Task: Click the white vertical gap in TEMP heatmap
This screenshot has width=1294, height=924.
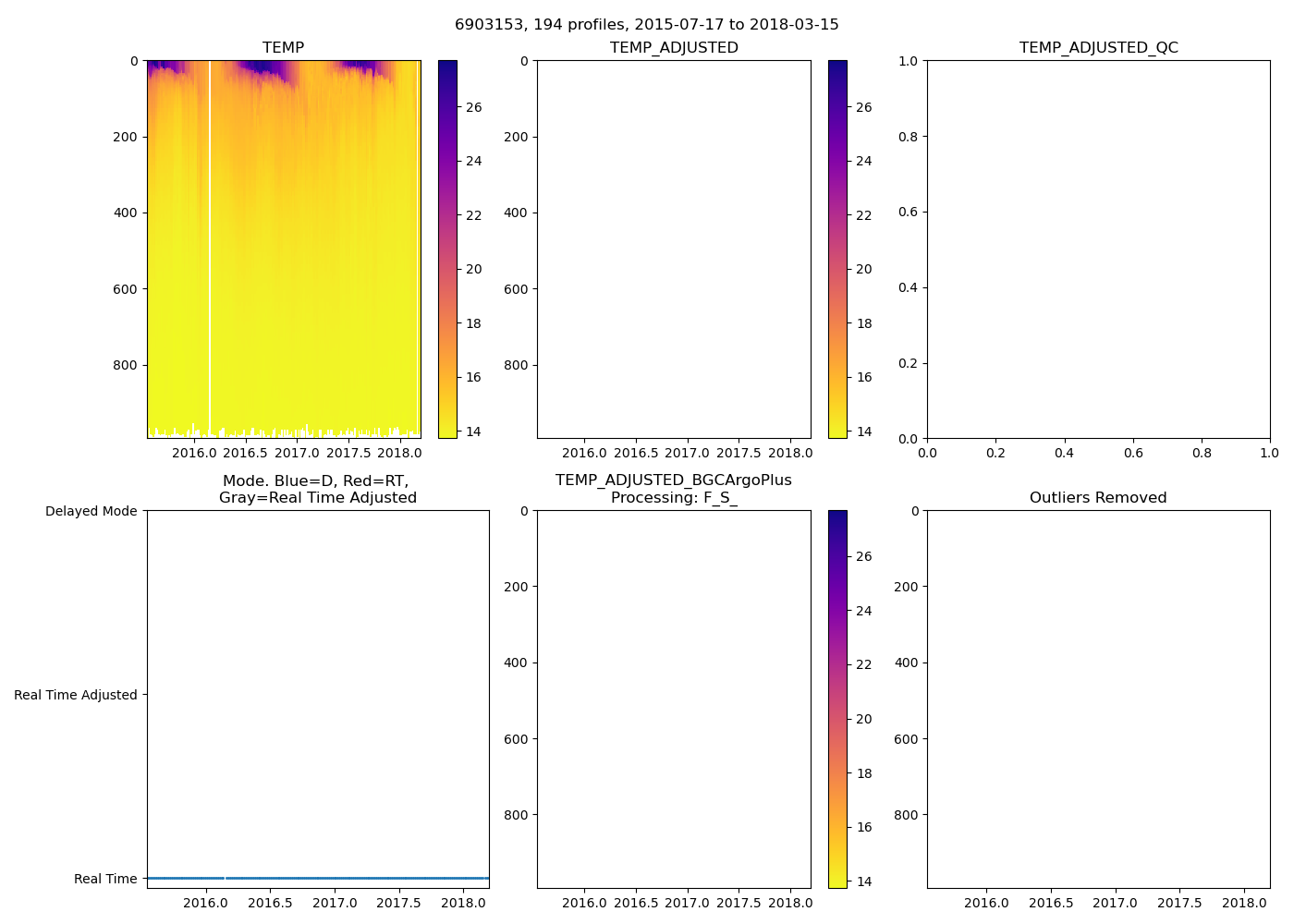Action: [x=210, y=249]
